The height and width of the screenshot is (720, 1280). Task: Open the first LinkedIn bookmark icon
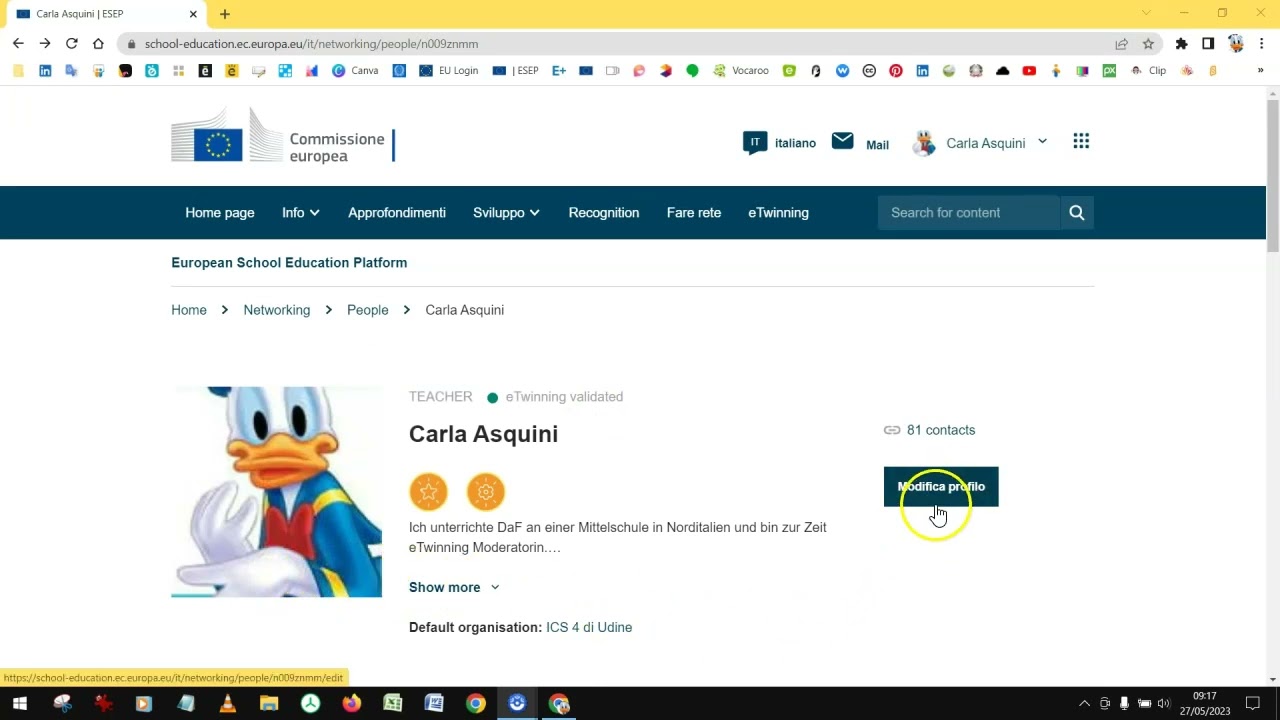tap(45, 70)
